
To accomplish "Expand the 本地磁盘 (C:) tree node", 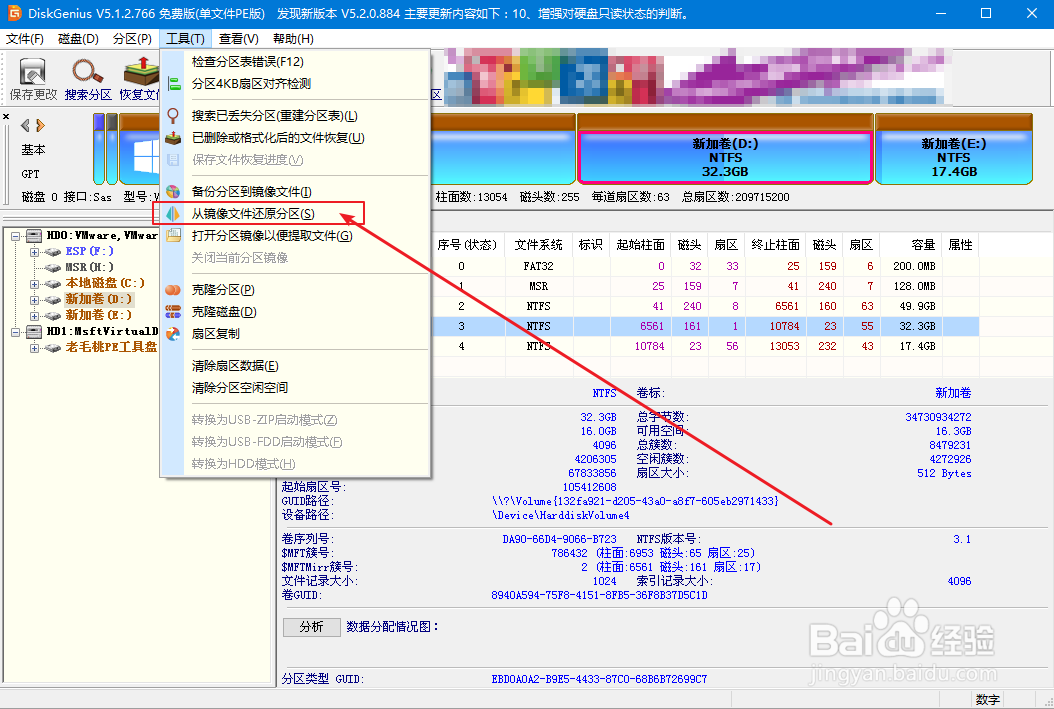I will (34, 284).
